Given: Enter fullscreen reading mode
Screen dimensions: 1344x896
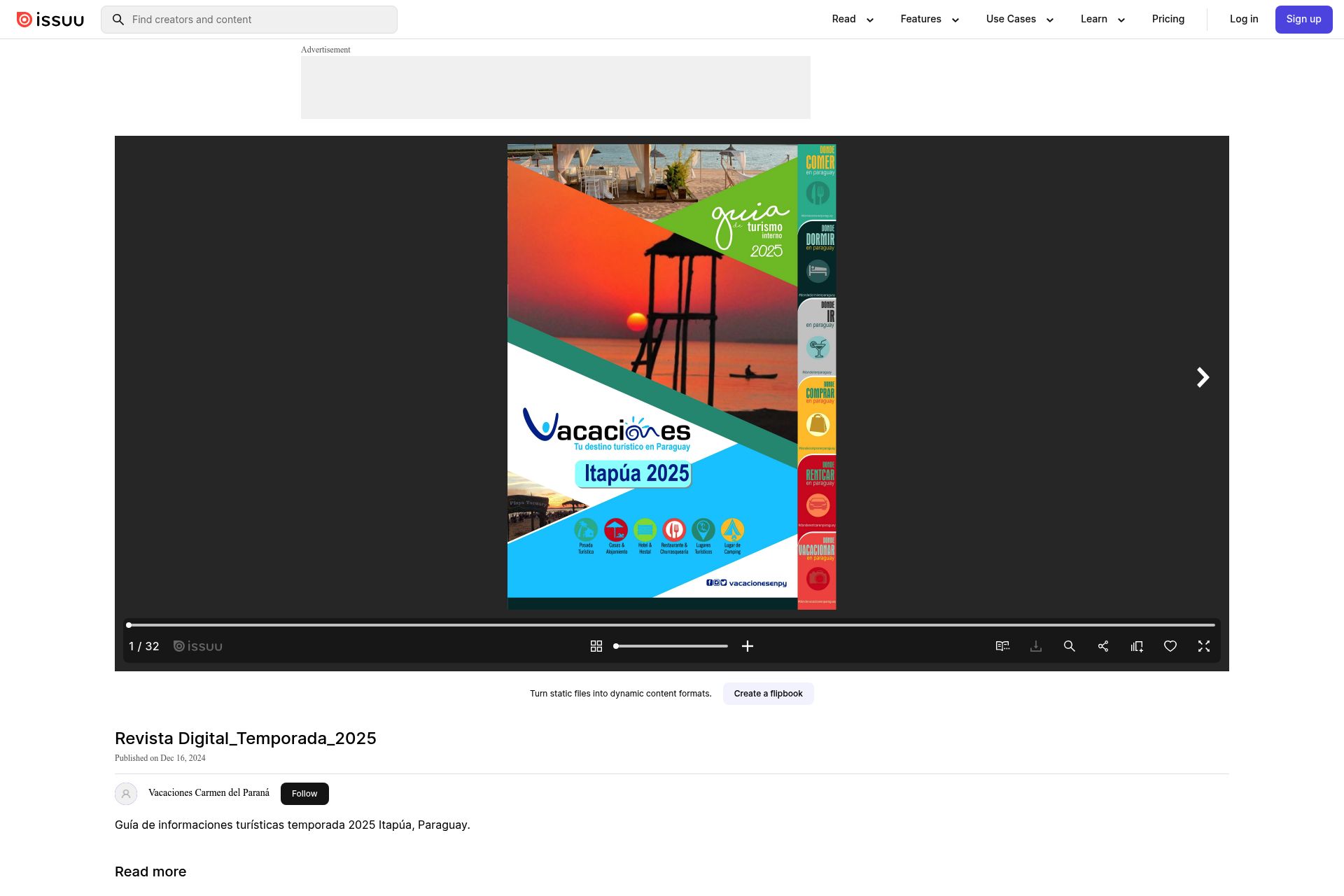Looking at the screenshot, I should tap(1204, 646).
